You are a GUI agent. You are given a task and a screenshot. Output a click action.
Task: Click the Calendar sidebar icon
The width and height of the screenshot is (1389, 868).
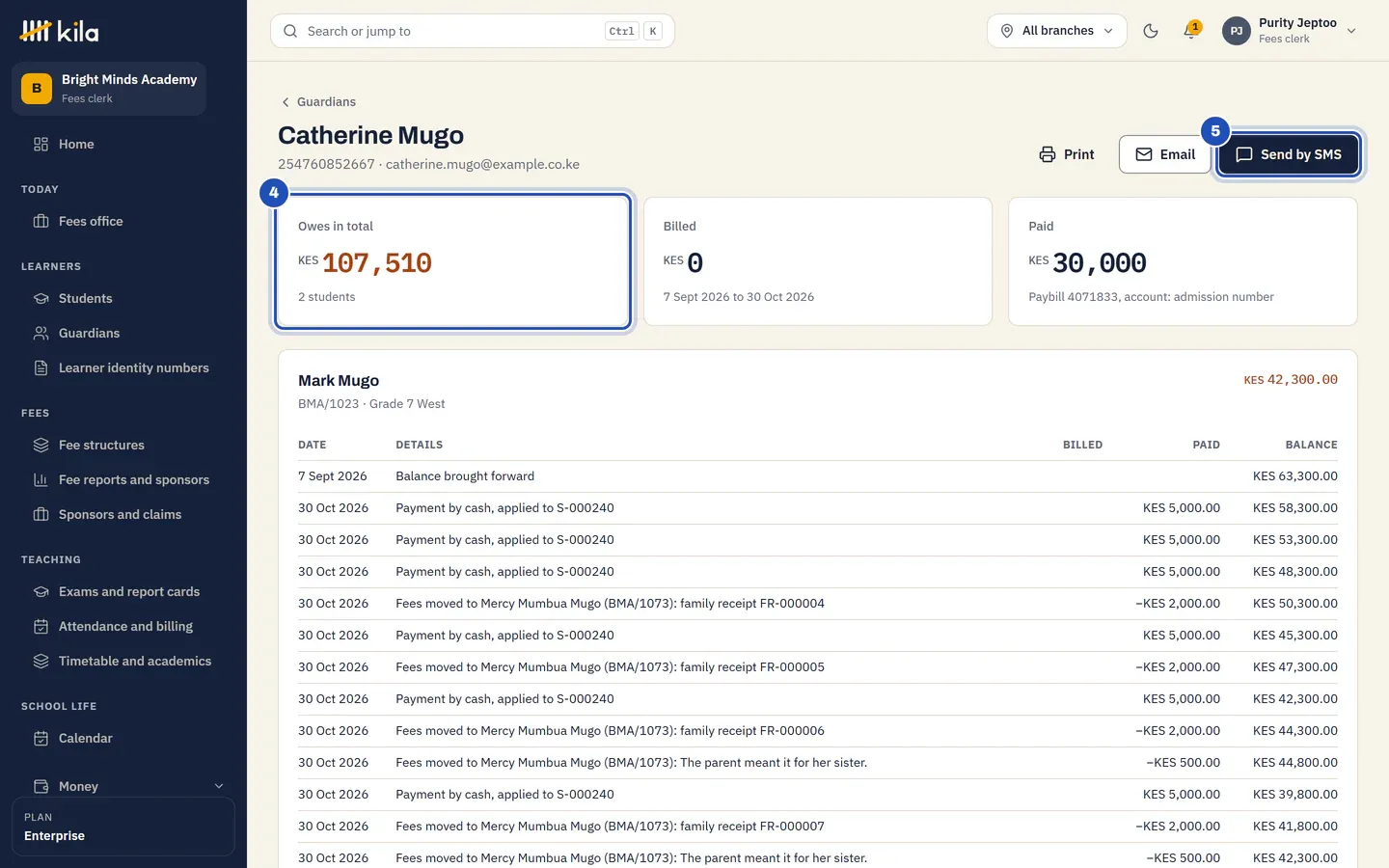coord(41,738)
